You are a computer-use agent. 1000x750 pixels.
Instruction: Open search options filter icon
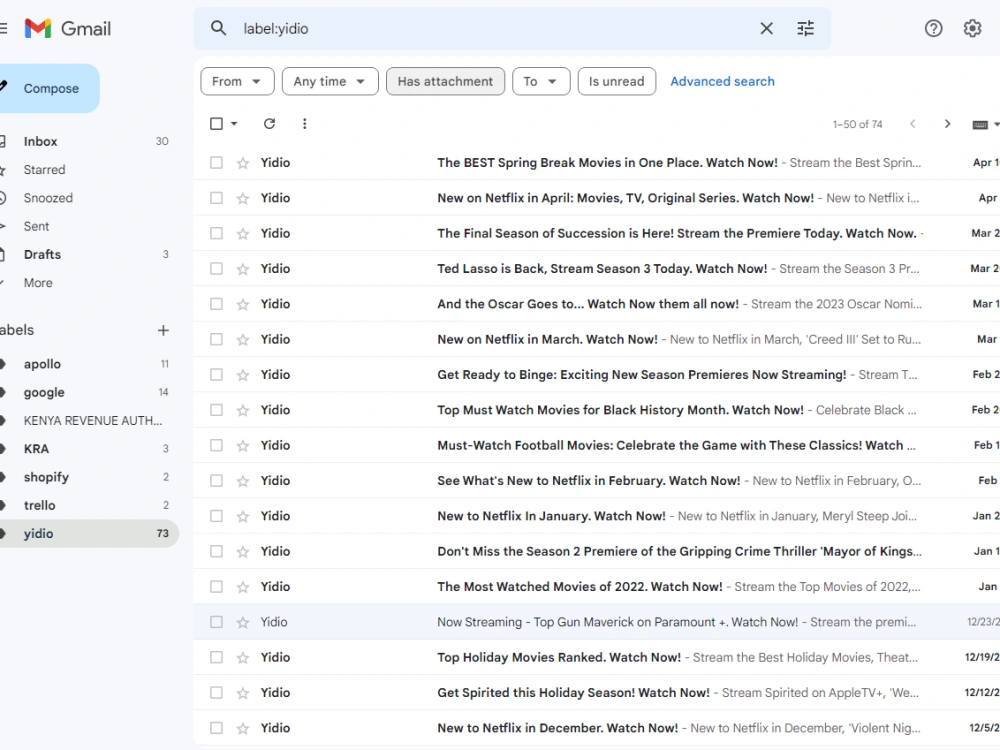[x=805, y=28]
